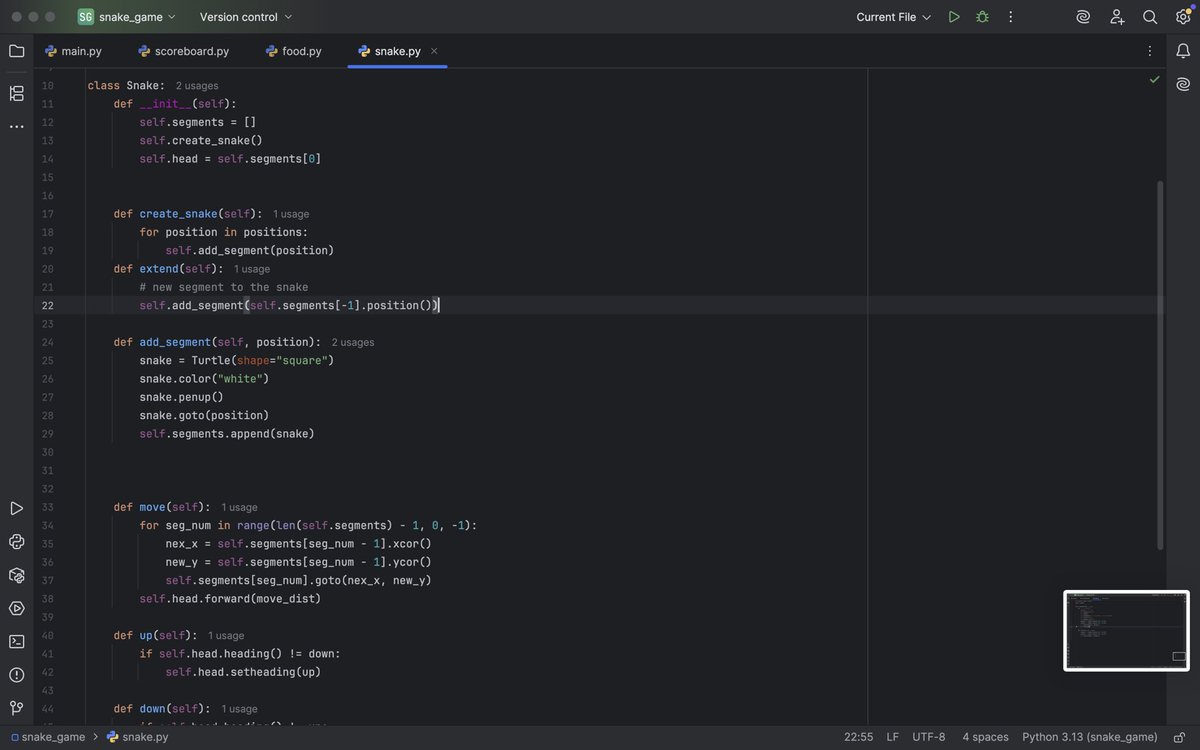Click comment '# new segment to the snake'
This screenshot has height=750, width=1200.
click(224, 287)
